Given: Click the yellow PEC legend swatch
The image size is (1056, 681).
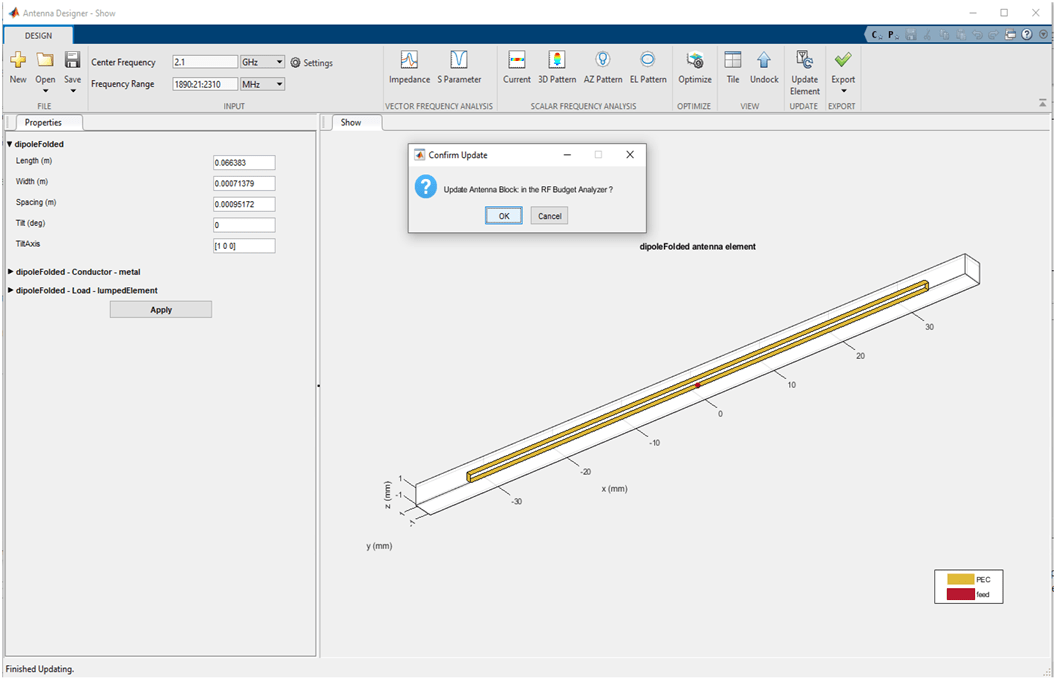Looking at the screenshot, I should (x=960, y=579).
